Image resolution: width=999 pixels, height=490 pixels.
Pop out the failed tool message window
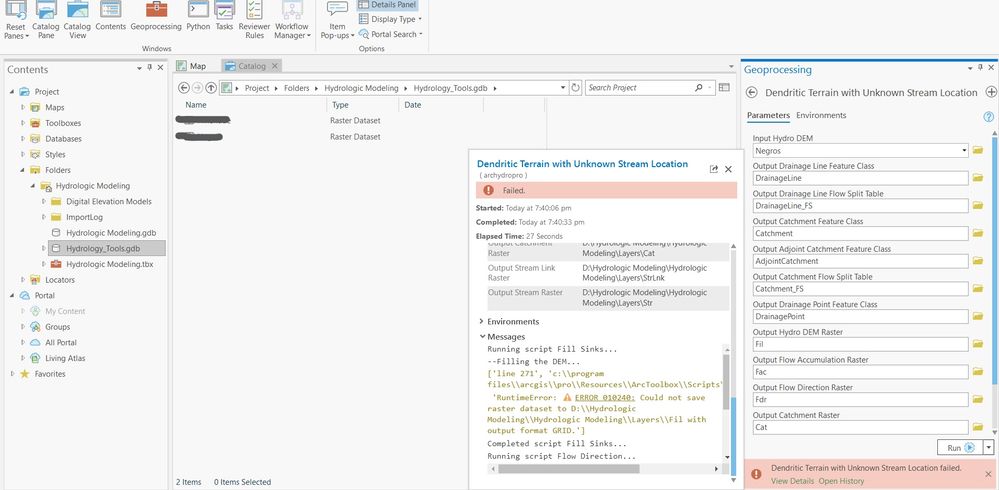(714, 169)
